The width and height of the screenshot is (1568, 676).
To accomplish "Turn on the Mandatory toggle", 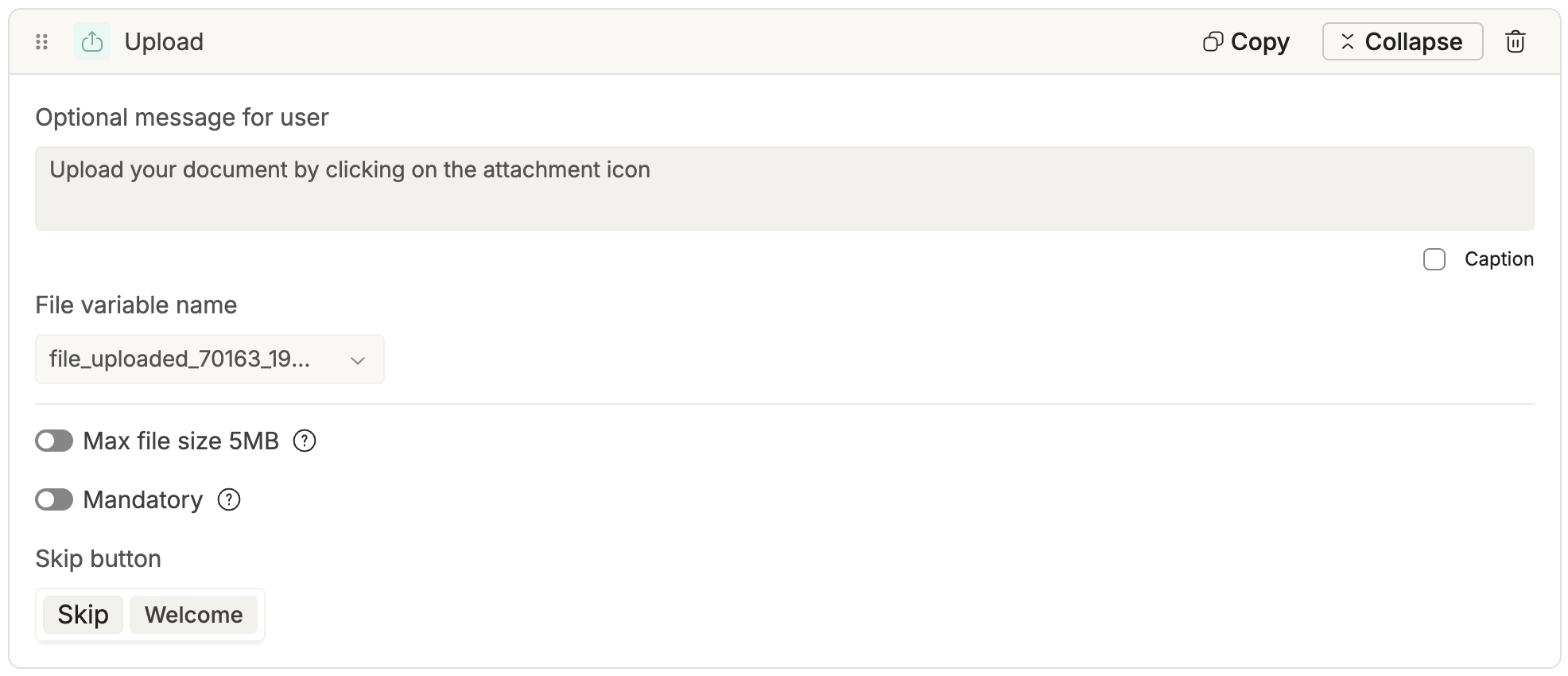I will [x=54, y=499].
